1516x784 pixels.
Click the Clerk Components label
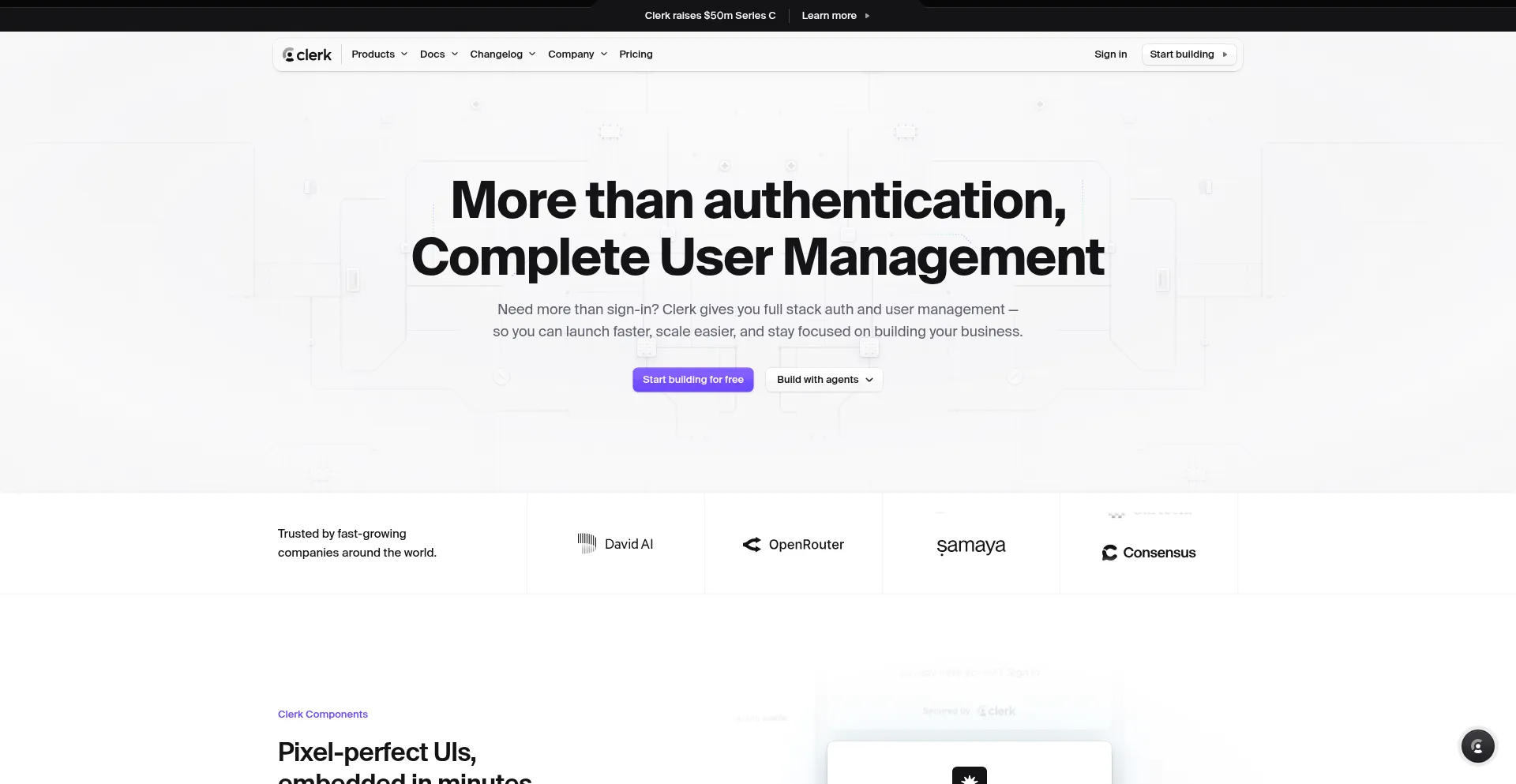(x=323, y=715)
